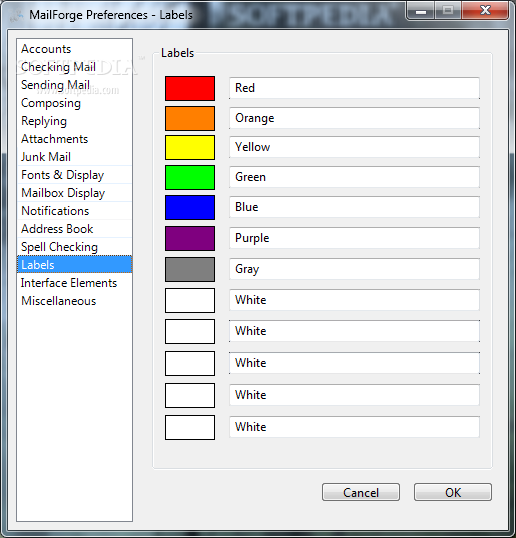Confirm changes with the OK button
This screenshot has width=516, height=538.
[453, 492]
